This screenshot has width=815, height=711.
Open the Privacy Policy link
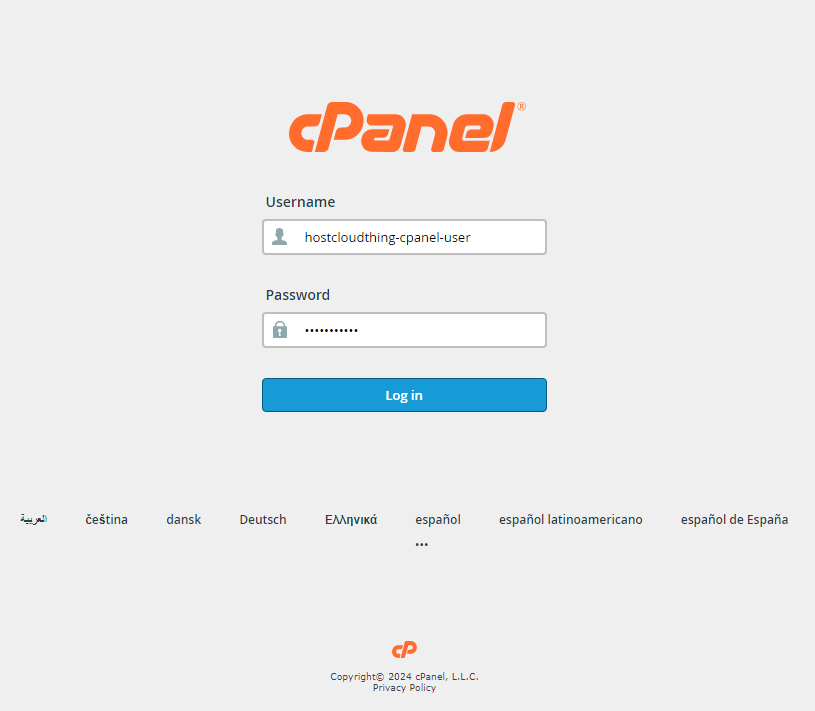click(404, 688)
